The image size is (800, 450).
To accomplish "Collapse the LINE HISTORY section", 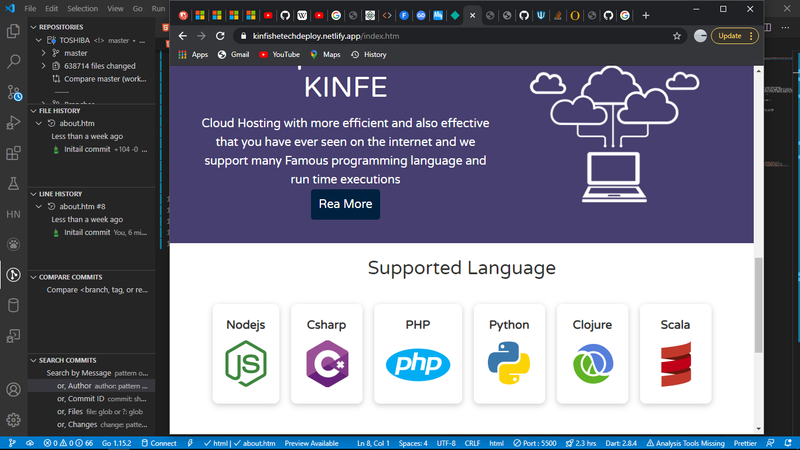I will pos(33,194).
